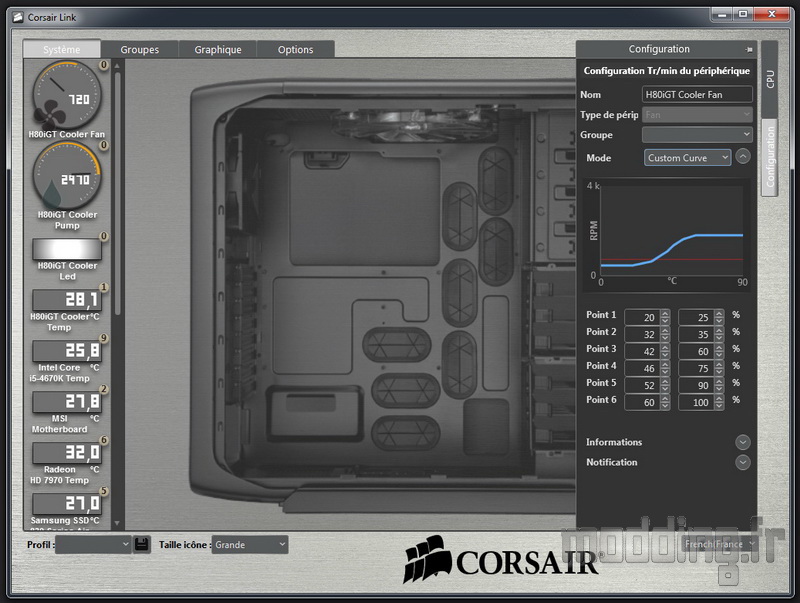Image resolution: width=800 pixels, height=603 pixels.
Task: Select the H80iGT Cooler Led device
Action: click(67, 249)
